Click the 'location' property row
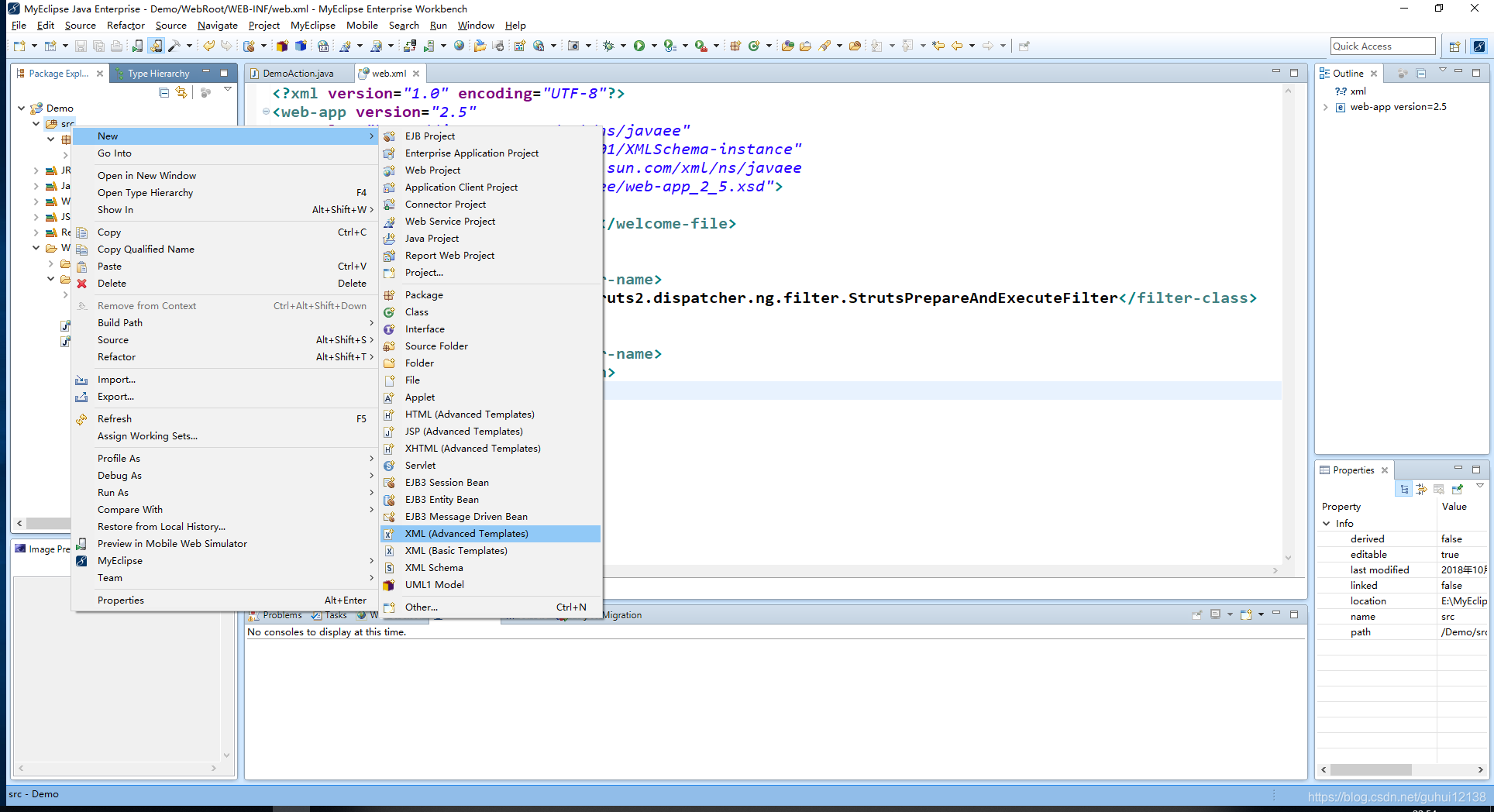 pyautogui.click(x=1403, y=601)
